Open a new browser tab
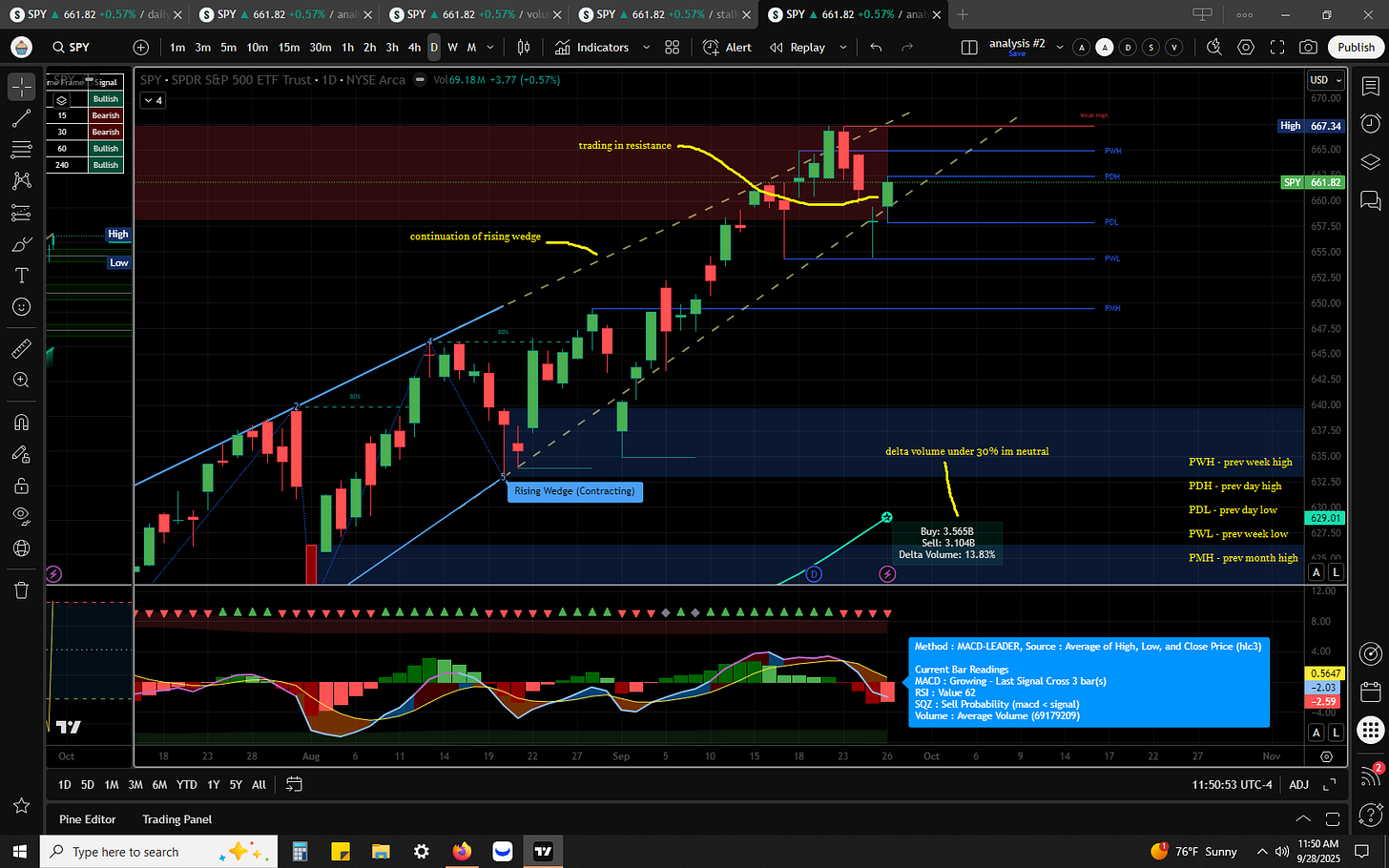Image resolution: width=1389 pixels, height=868 pixels. [963, 14]
